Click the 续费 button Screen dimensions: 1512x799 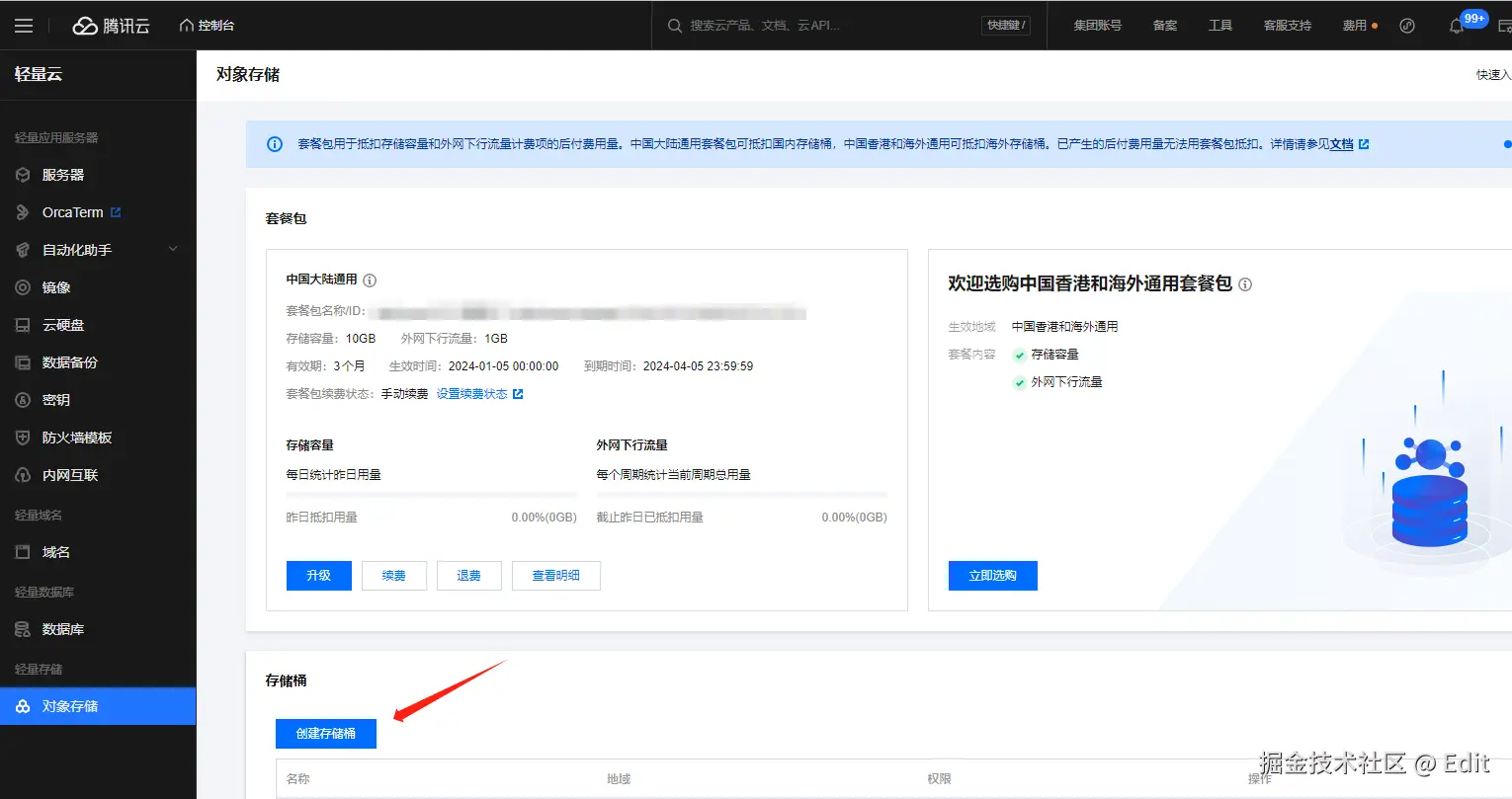coord(394,576)
